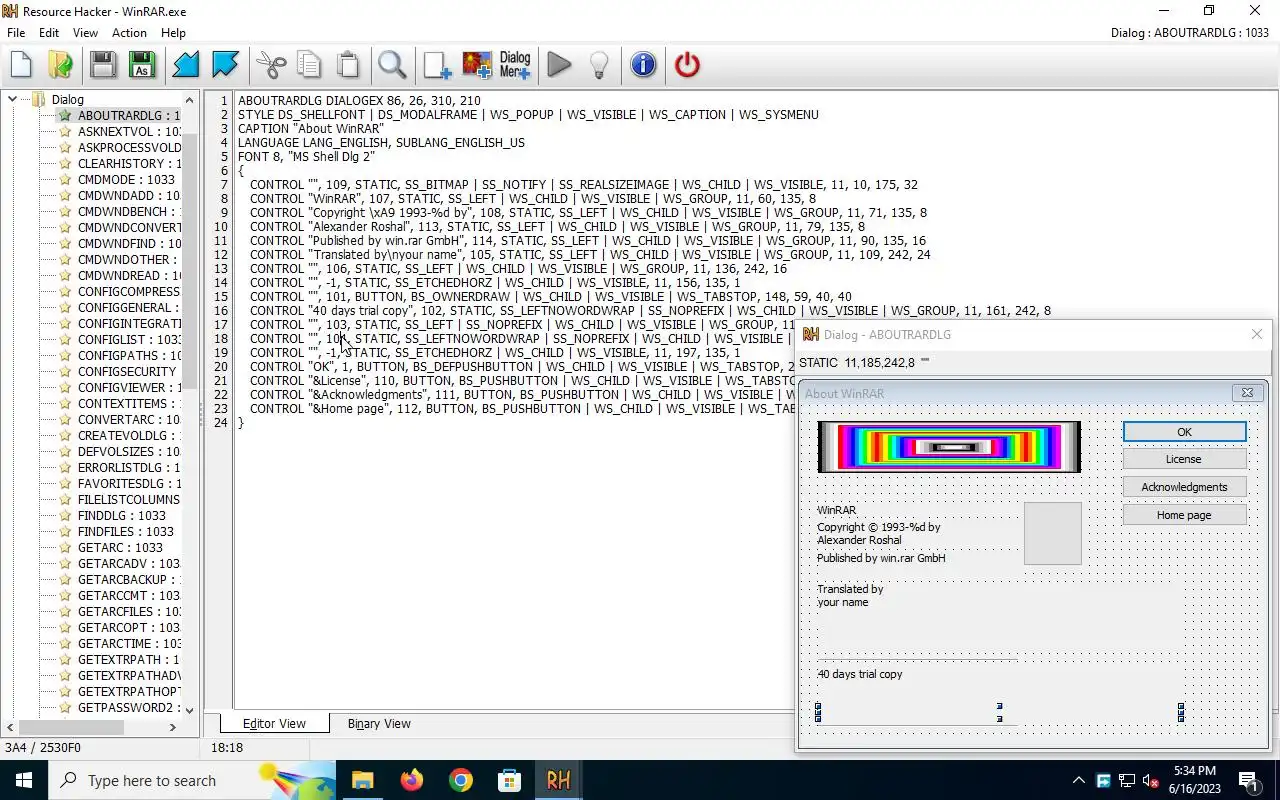Click OK button in About WinRAR preview
The width and height of the screenshot is (1280, 800).
[1184, 432]
